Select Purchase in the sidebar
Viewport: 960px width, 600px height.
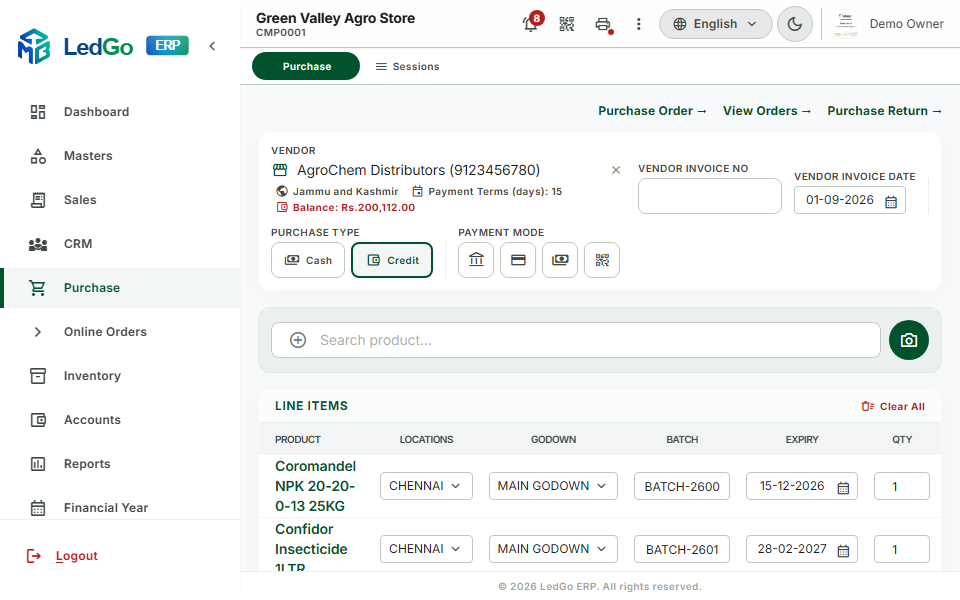pos(120,288)
